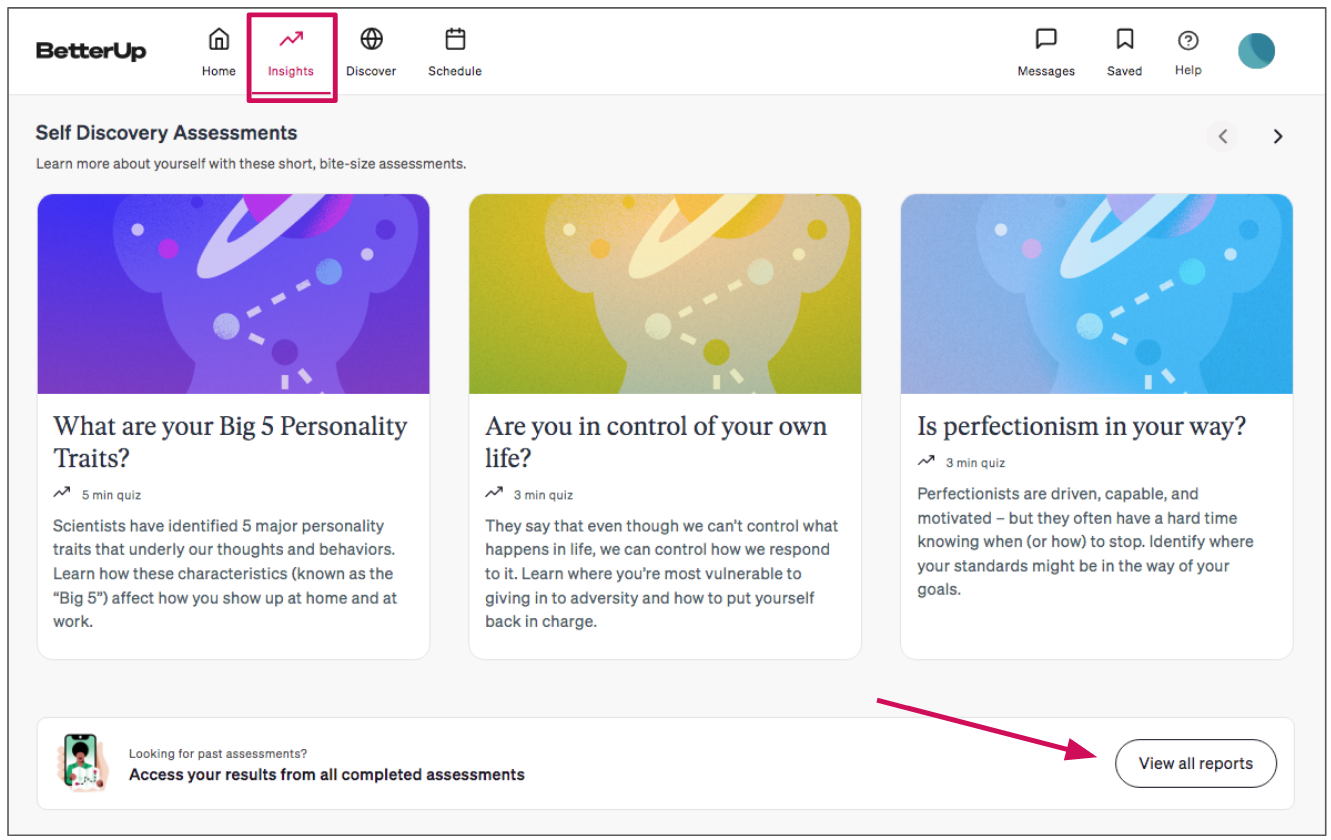Show next assessments with right chevron
The image size is (1331, 840).
[1277, 137]
